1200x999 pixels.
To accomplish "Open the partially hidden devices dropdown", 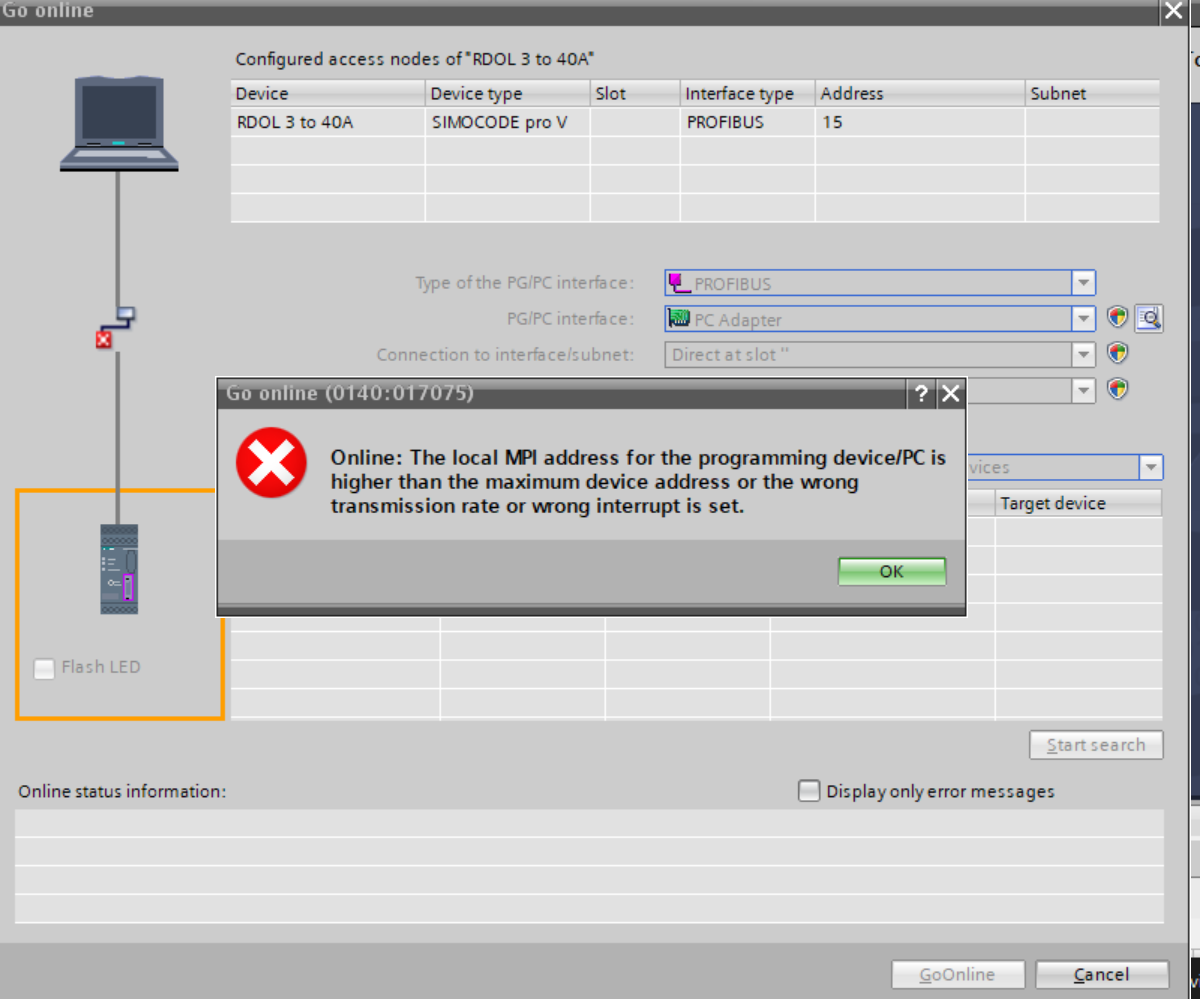I will 1151,467.
